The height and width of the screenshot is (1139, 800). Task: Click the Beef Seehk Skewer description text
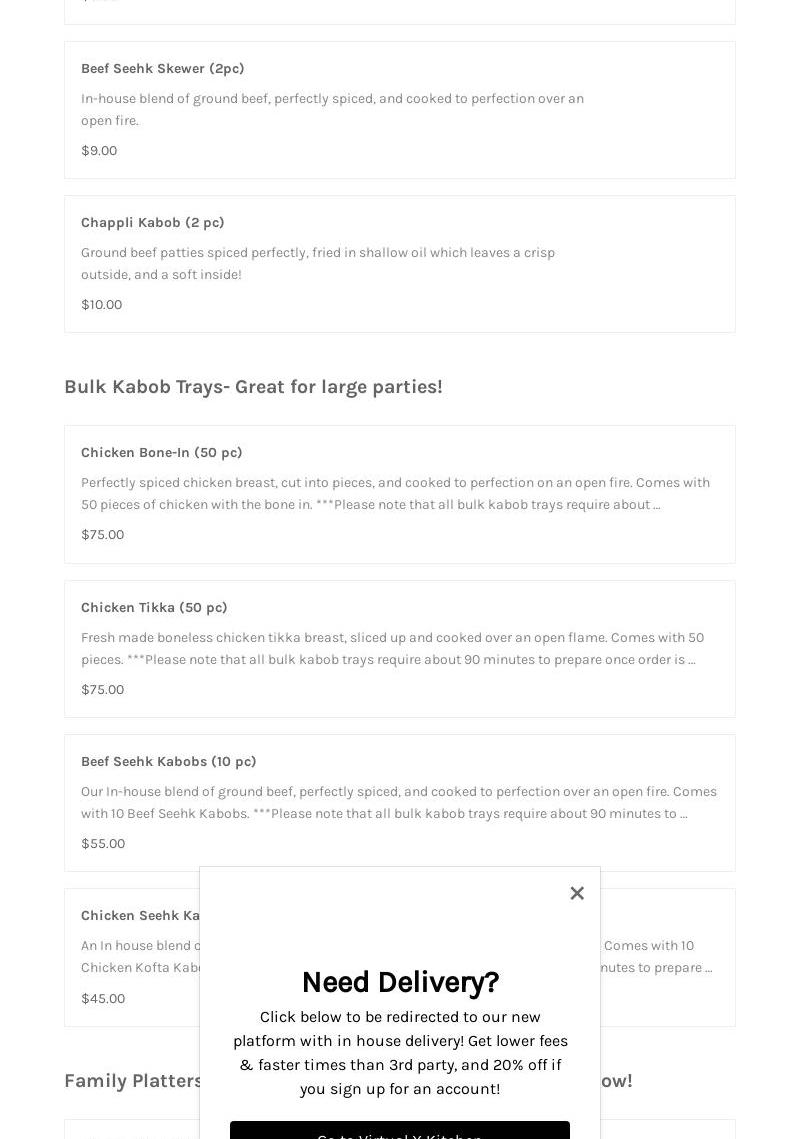332,109
